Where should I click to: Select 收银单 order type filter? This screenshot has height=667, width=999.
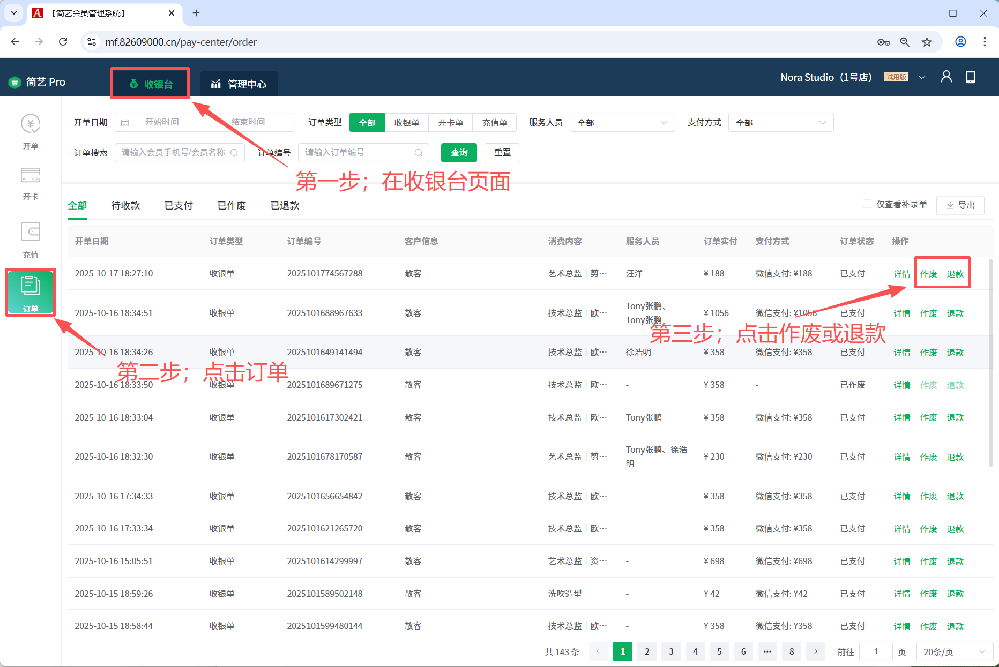point(406,122)
